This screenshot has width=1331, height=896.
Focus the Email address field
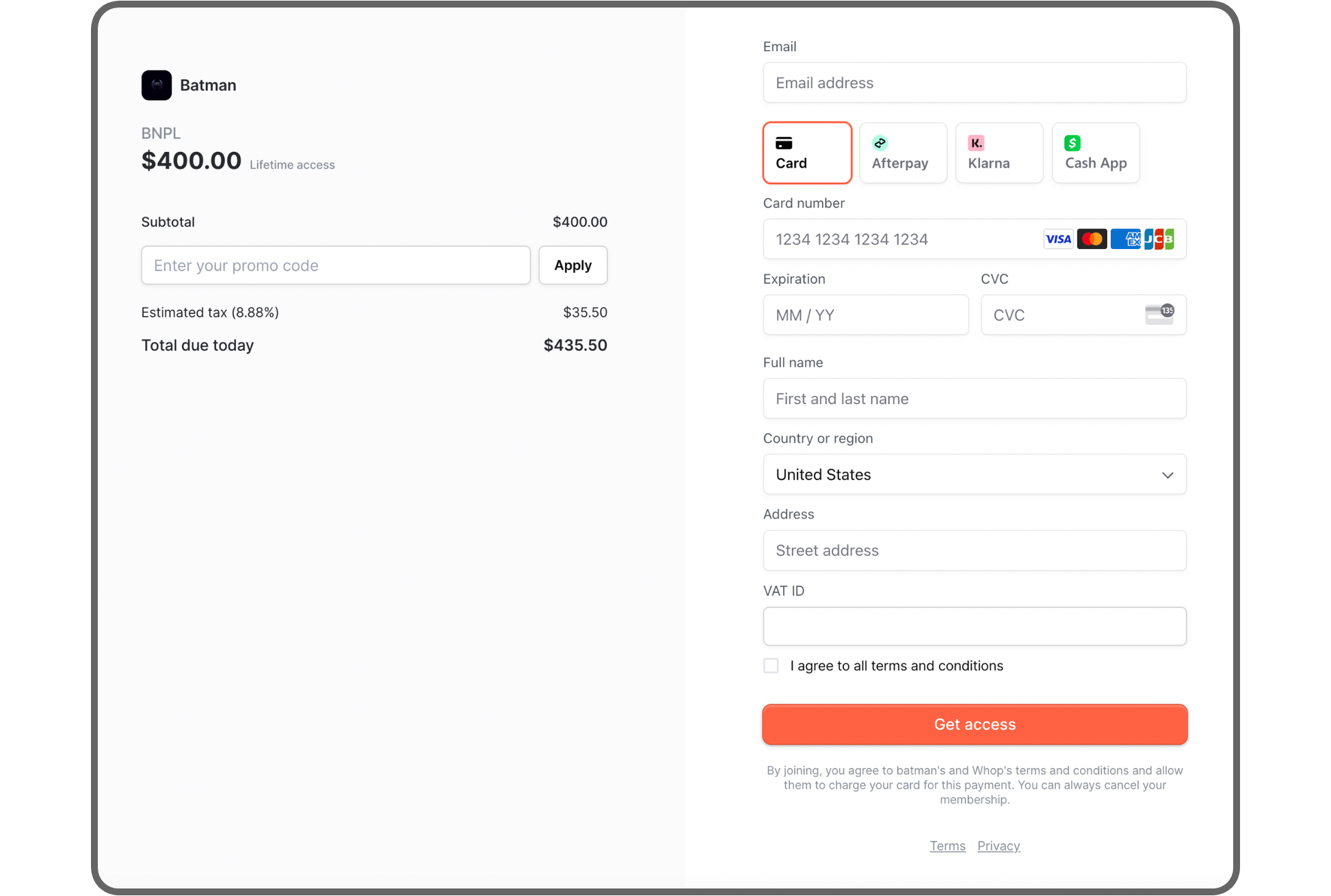click(975, 83)
